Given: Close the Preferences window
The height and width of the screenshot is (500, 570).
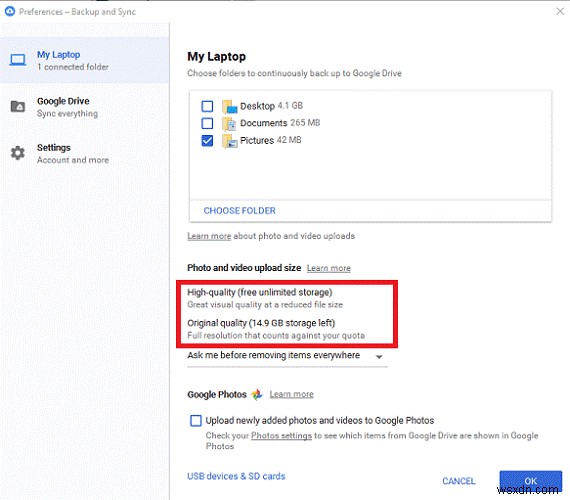Looking at the screenshot, I should (560, 11).
